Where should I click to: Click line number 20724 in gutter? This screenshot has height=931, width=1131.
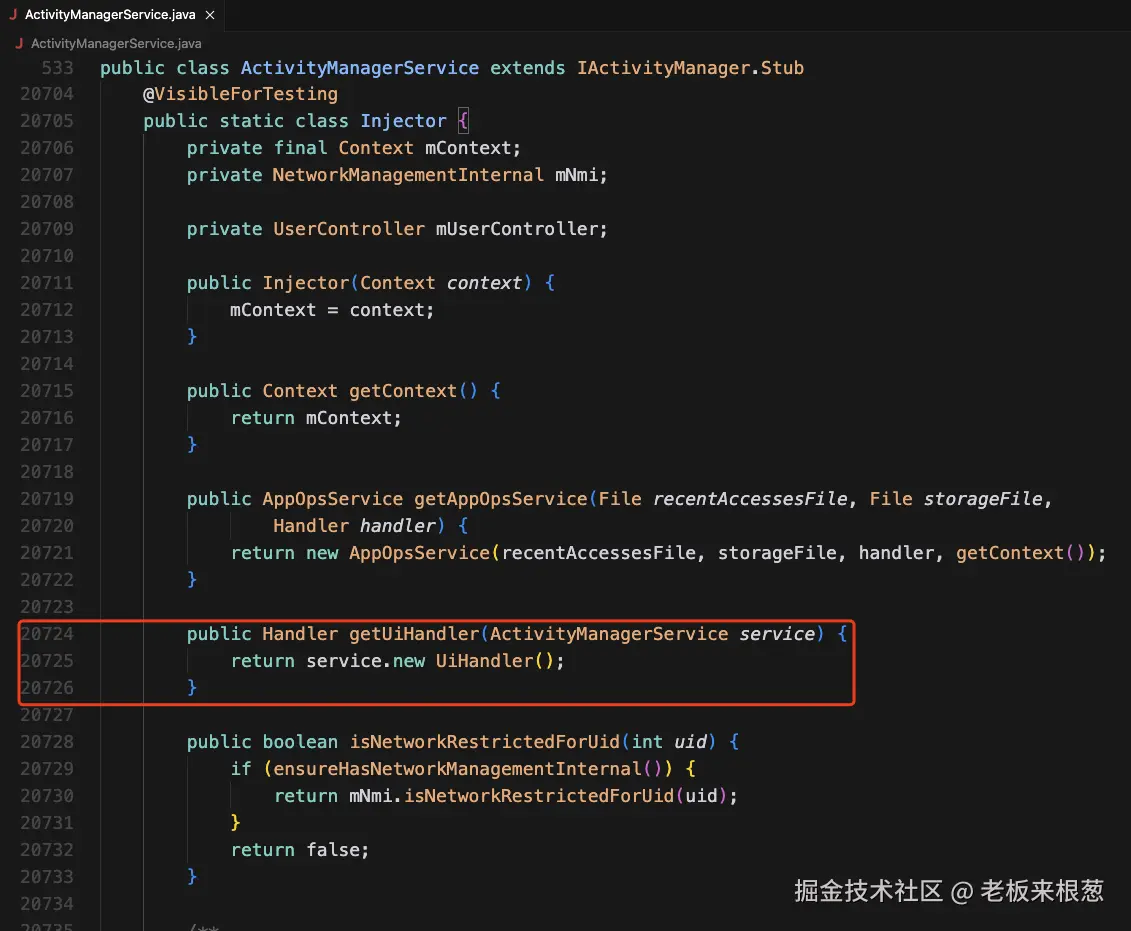pos(47,634)
